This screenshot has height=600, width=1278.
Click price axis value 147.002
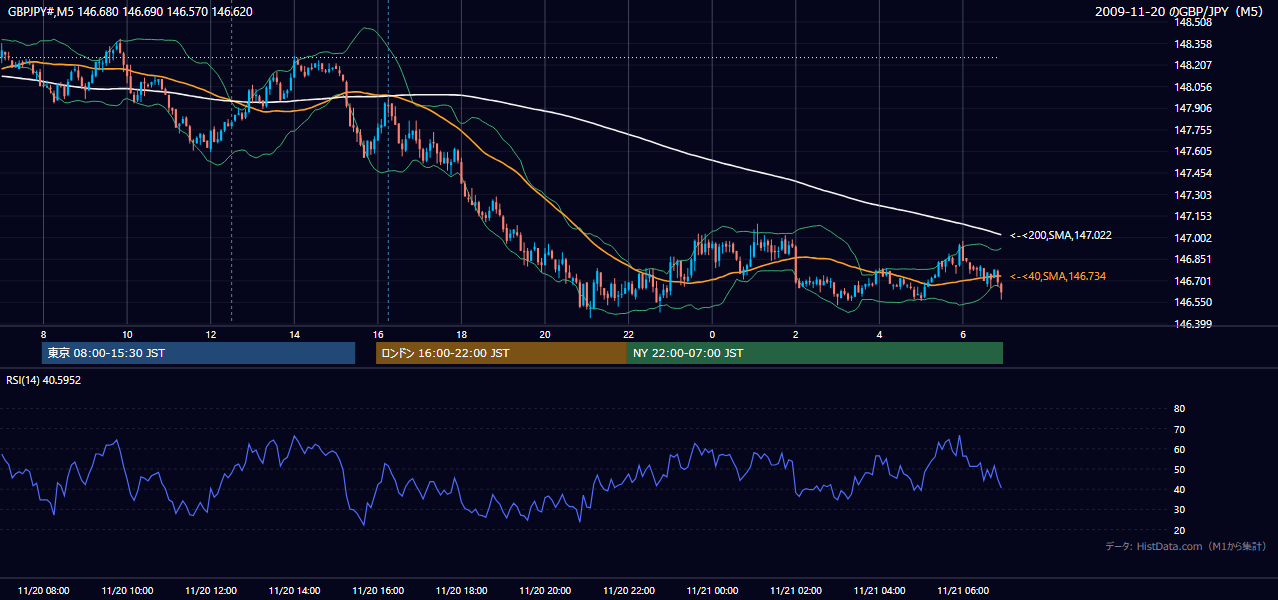(1192, 238)
